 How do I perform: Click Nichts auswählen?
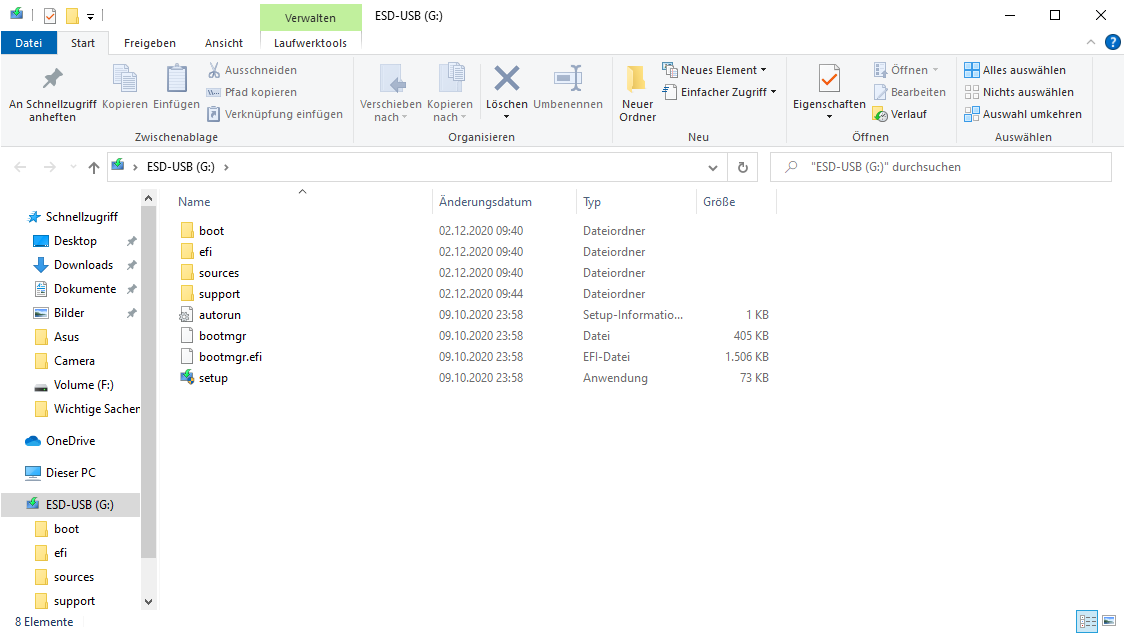1019,92
